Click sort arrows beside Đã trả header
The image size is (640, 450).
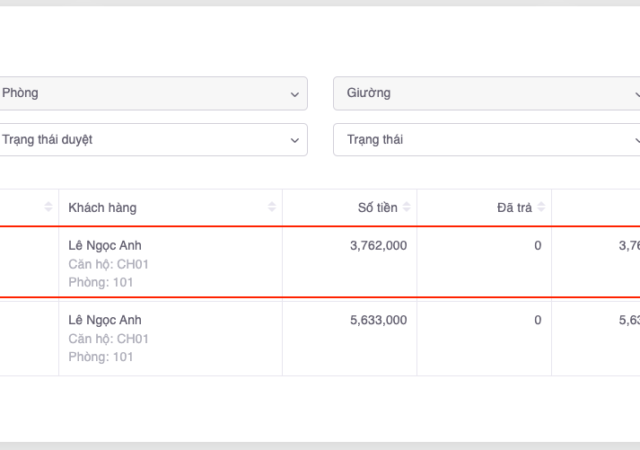(x=541, y=207)
